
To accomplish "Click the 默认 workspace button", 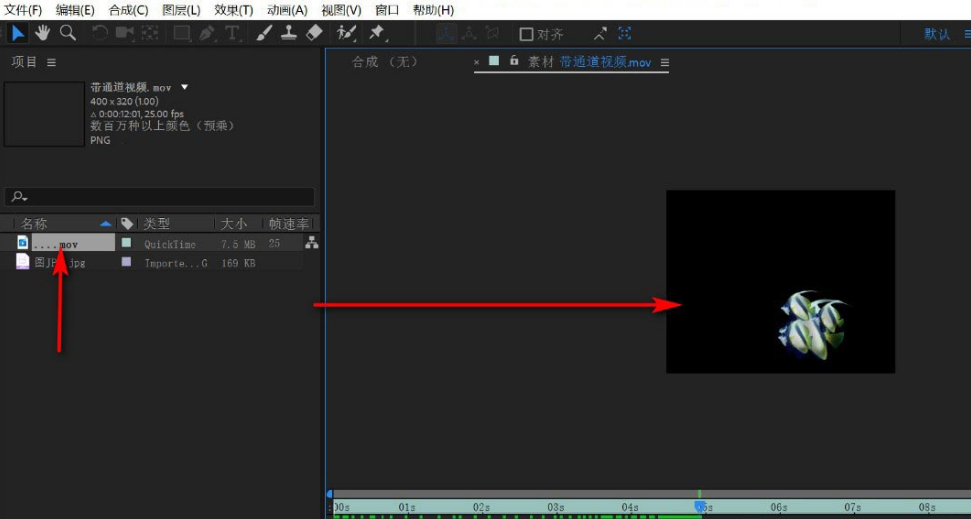I will tap(936, 34).
